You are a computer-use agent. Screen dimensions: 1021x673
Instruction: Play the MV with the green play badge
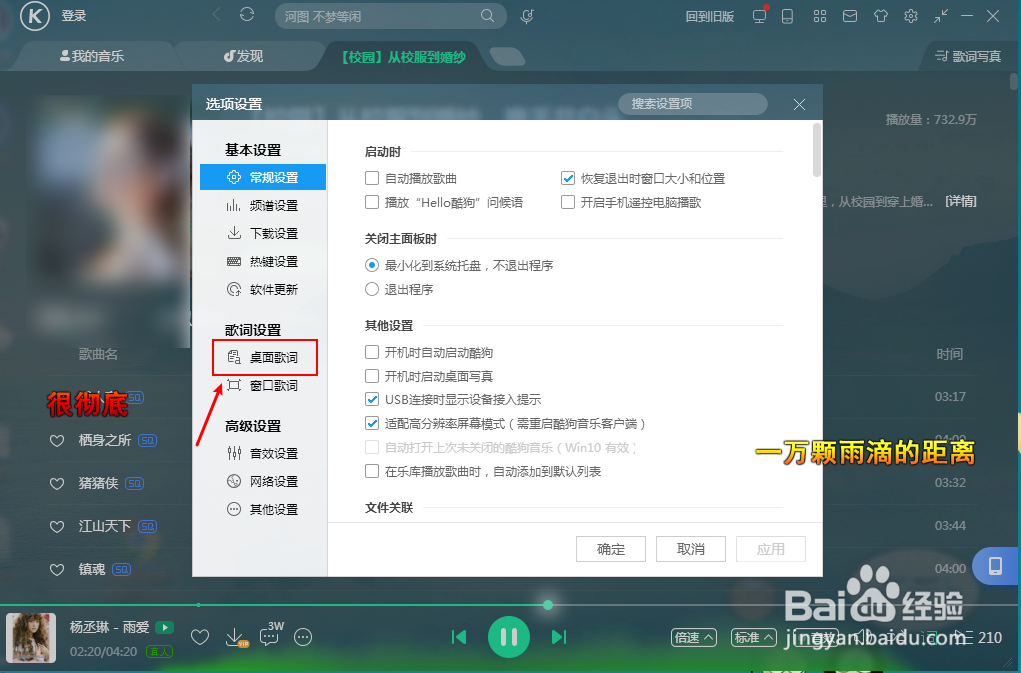pos(165,627)
